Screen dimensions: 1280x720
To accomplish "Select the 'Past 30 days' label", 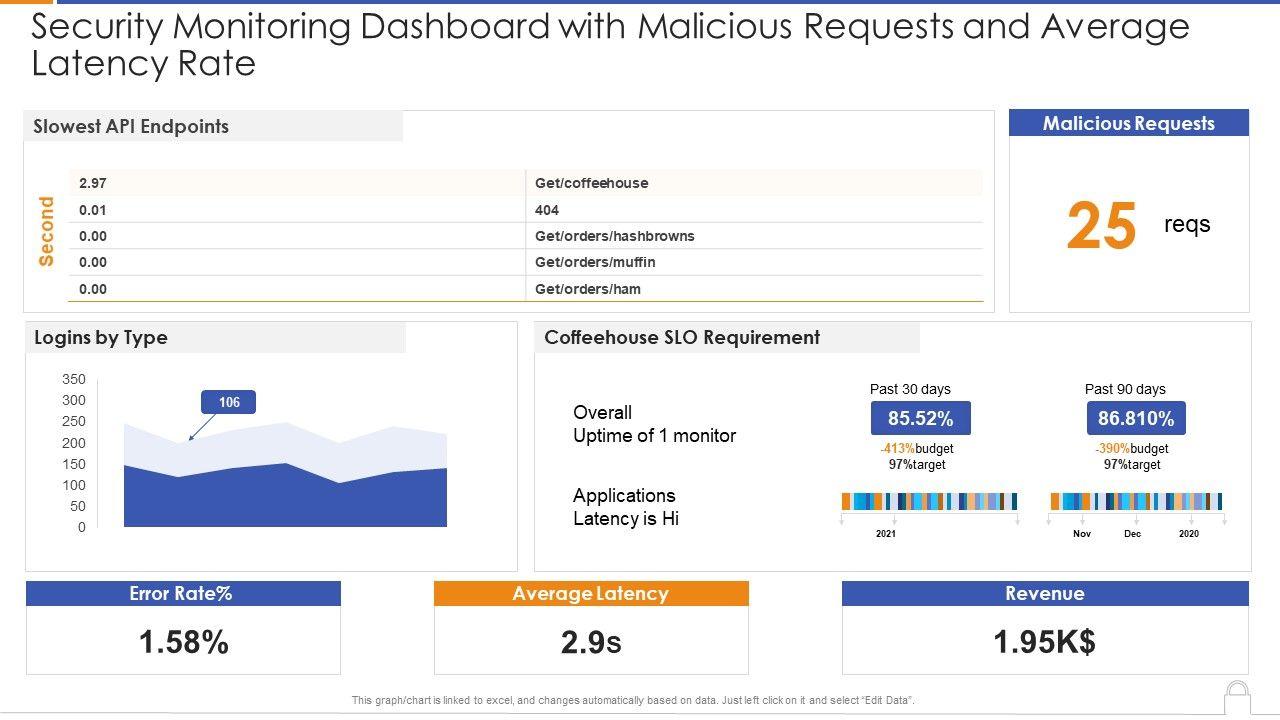I will (910, 389).
